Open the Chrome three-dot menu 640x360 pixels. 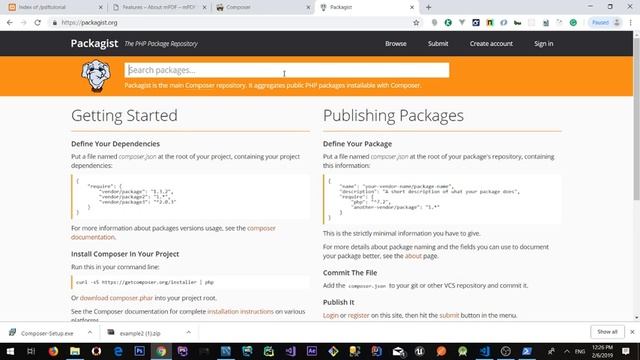coord(631,23)
